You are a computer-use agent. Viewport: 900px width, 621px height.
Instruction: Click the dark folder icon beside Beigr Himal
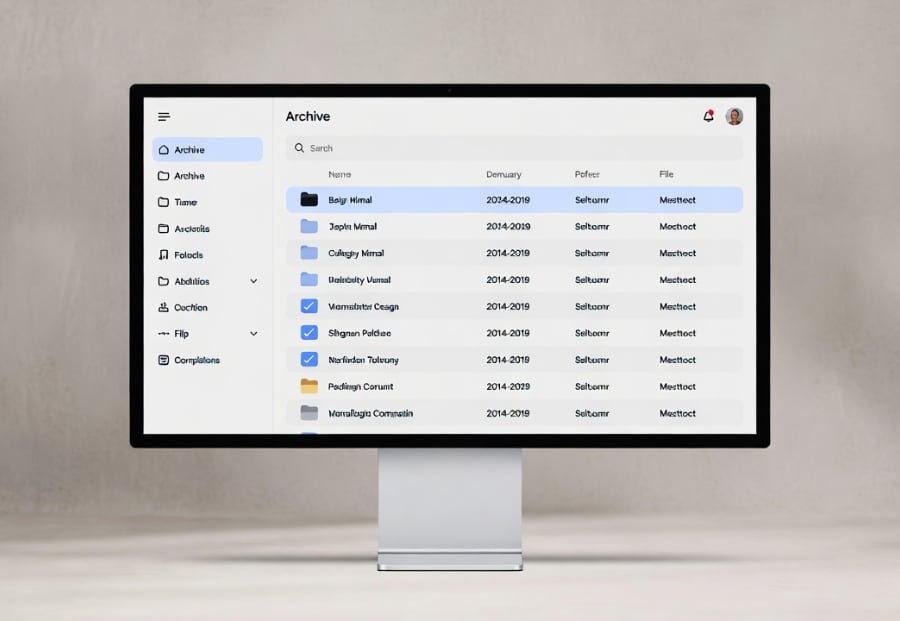[308, 199]
